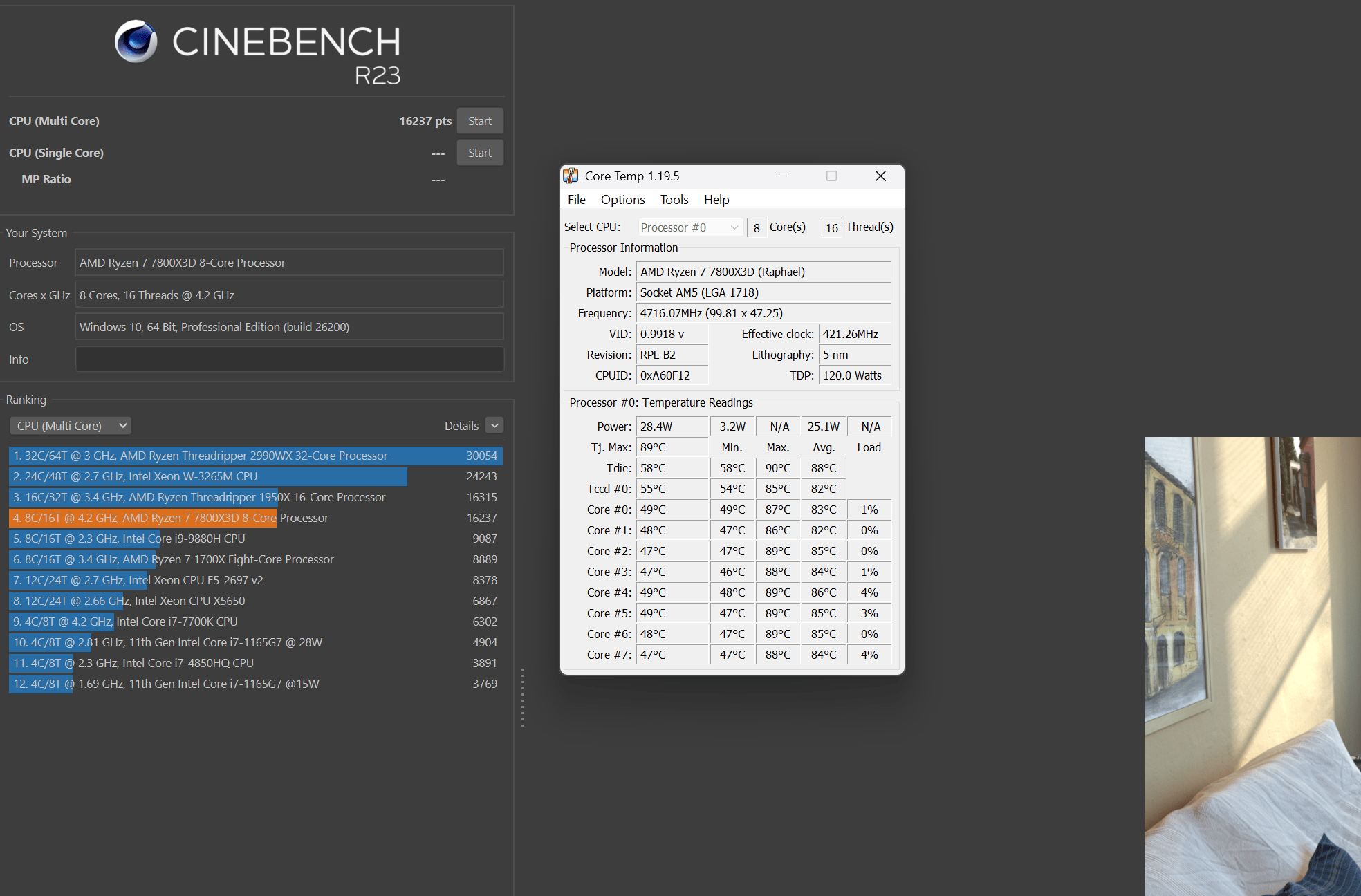Click the Revision RPL-B2 value
Screen dimensions: 1361x896
(672, 355)
